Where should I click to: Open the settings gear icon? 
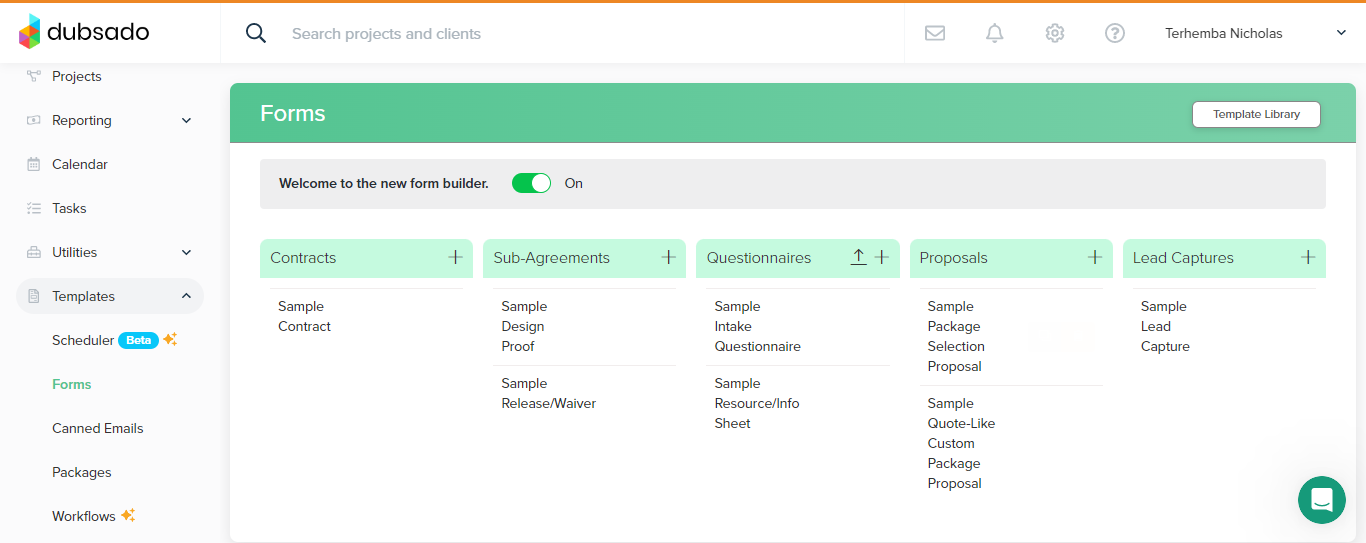(x=1055, y=33)
